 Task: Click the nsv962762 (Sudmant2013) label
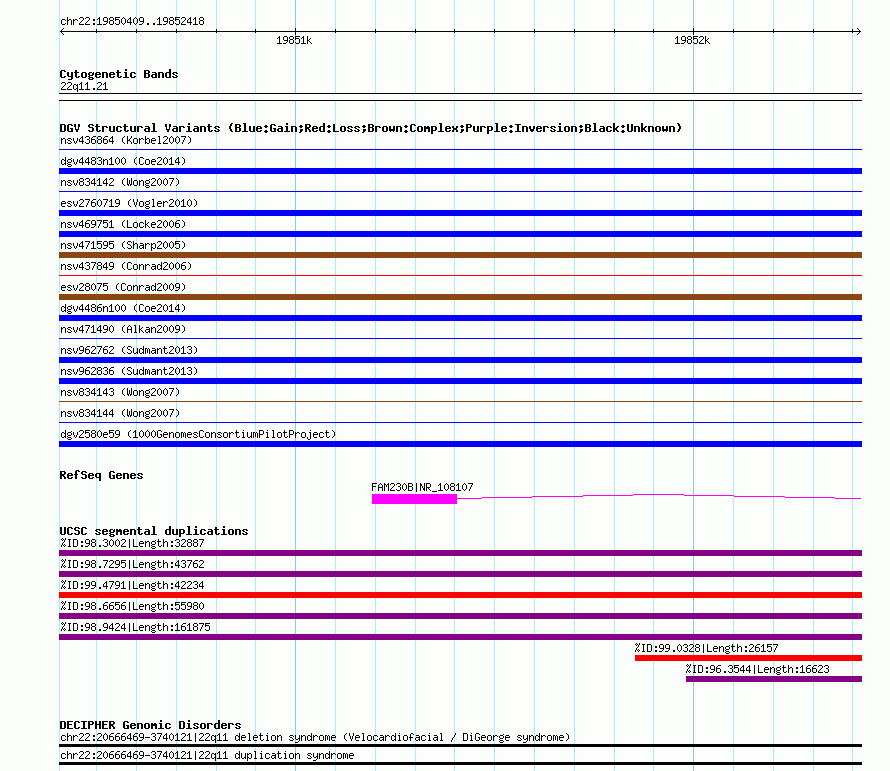tap(129, 350)
